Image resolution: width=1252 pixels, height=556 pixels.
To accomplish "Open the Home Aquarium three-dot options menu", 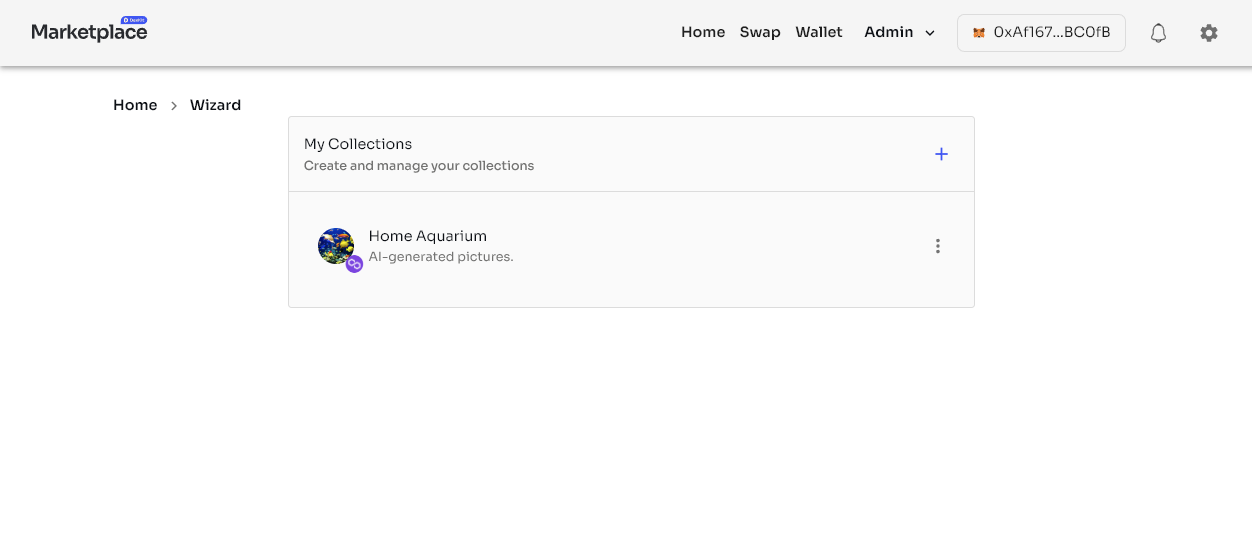I will 937,246.
